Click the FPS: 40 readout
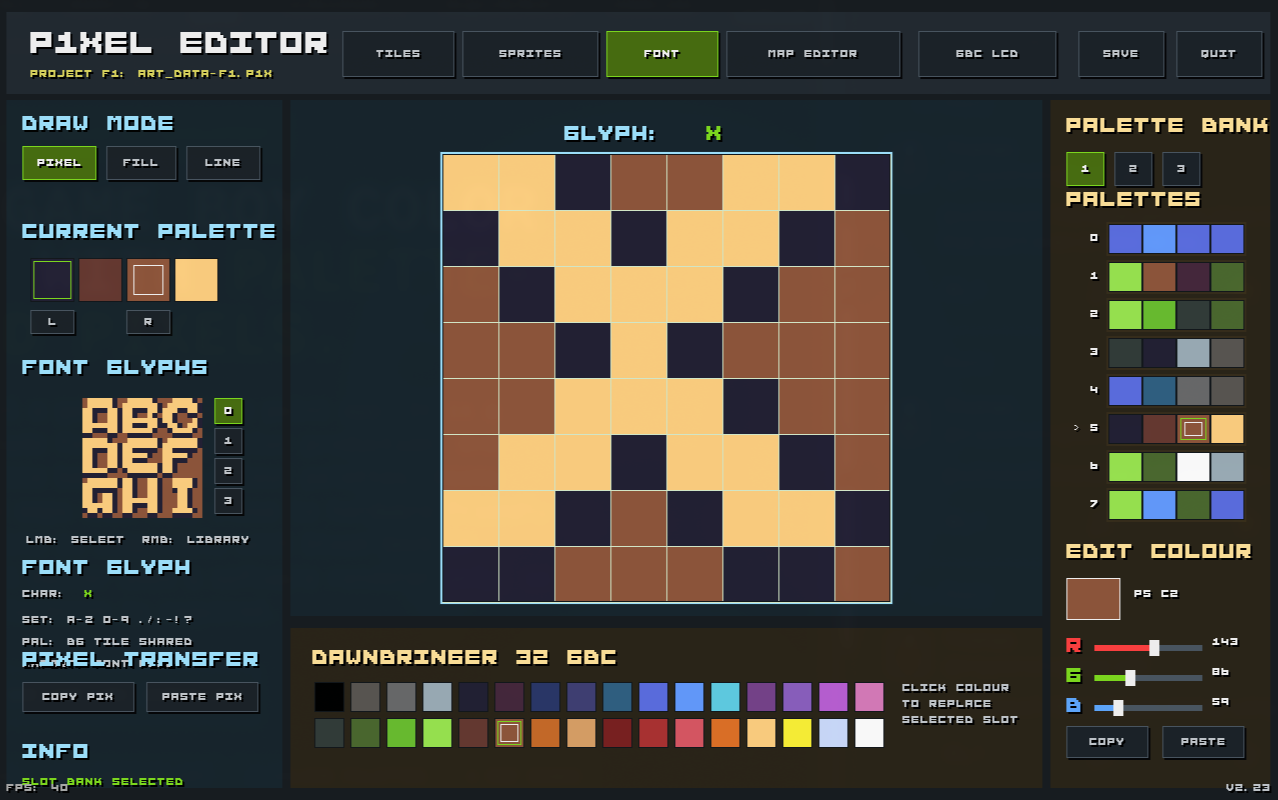 coord(37,788)
